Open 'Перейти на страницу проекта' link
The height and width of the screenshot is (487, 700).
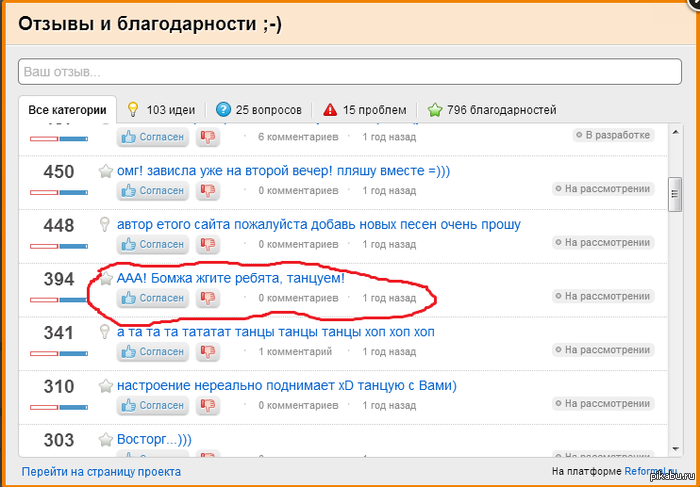(x=101, y=472)
